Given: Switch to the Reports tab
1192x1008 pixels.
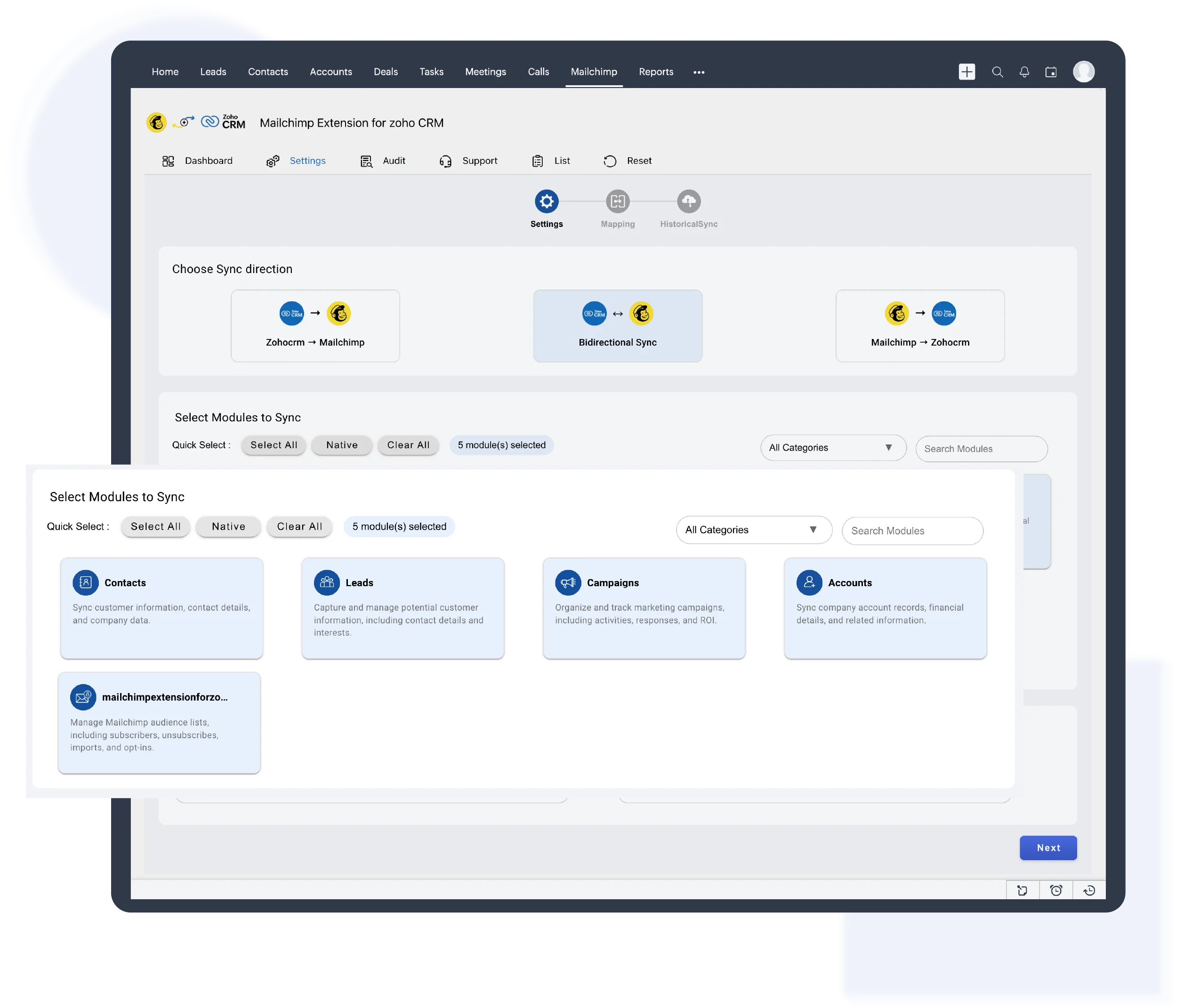Looking at the screenshot, I should tap(656, 72).
